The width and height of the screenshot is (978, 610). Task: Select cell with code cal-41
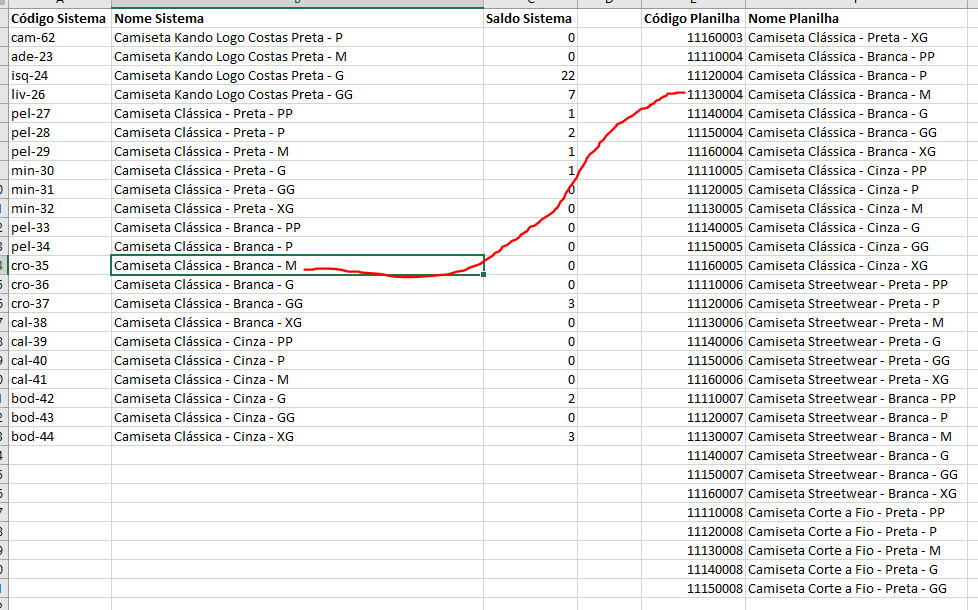[x=60, y=380]
